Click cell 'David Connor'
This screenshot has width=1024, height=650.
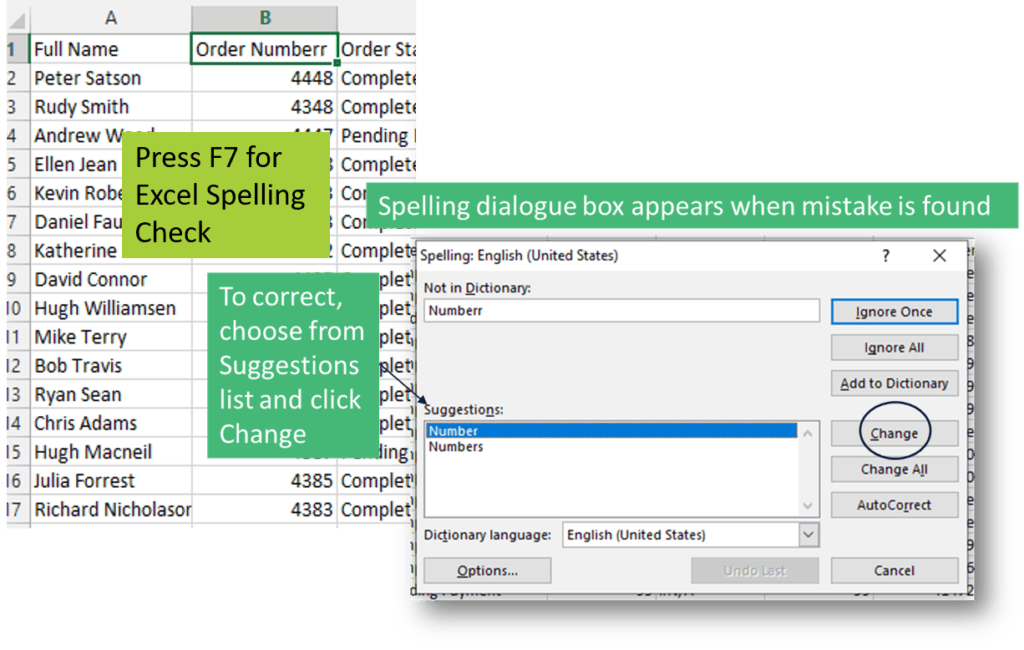pos(110,279)
